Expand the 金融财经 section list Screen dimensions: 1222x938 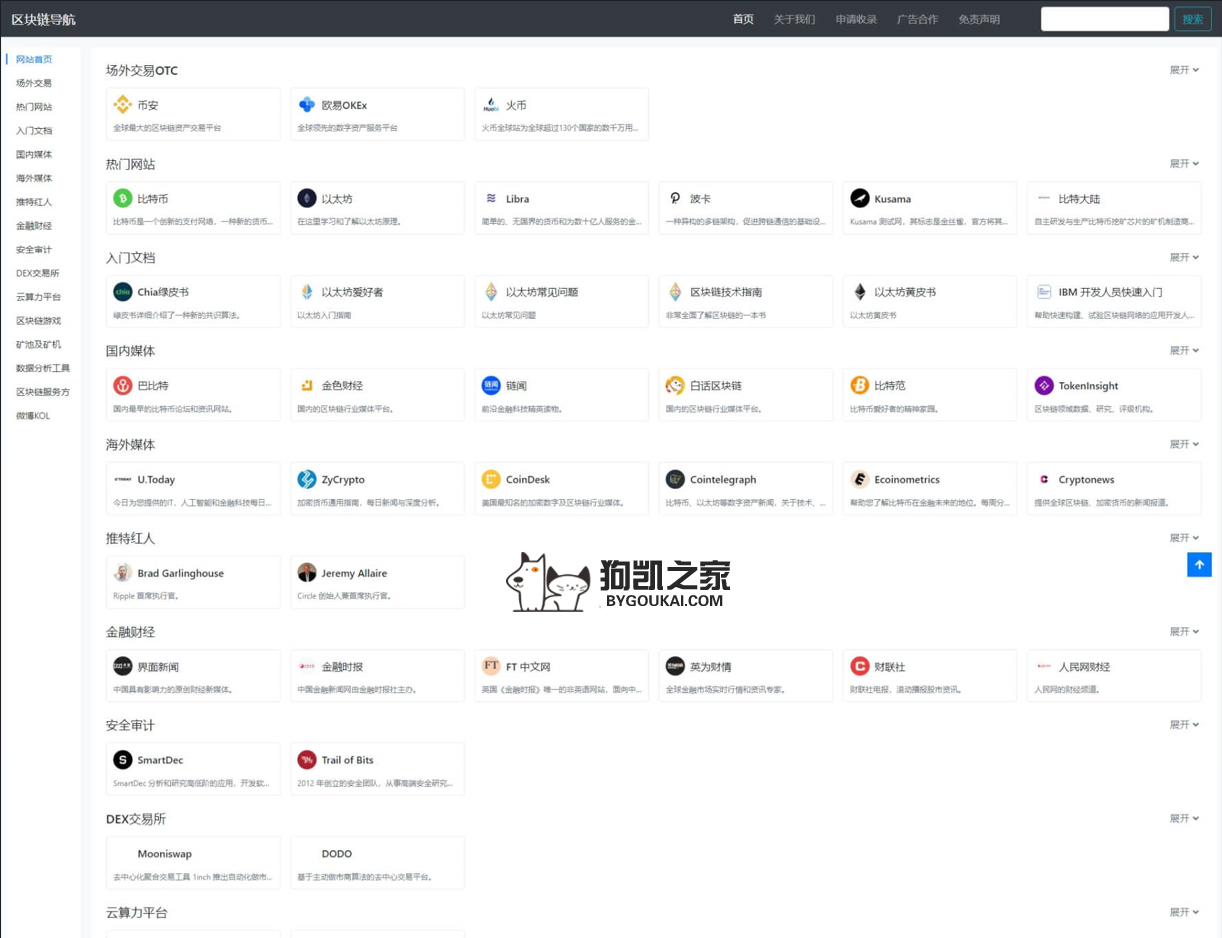(x=1184, y=632)
